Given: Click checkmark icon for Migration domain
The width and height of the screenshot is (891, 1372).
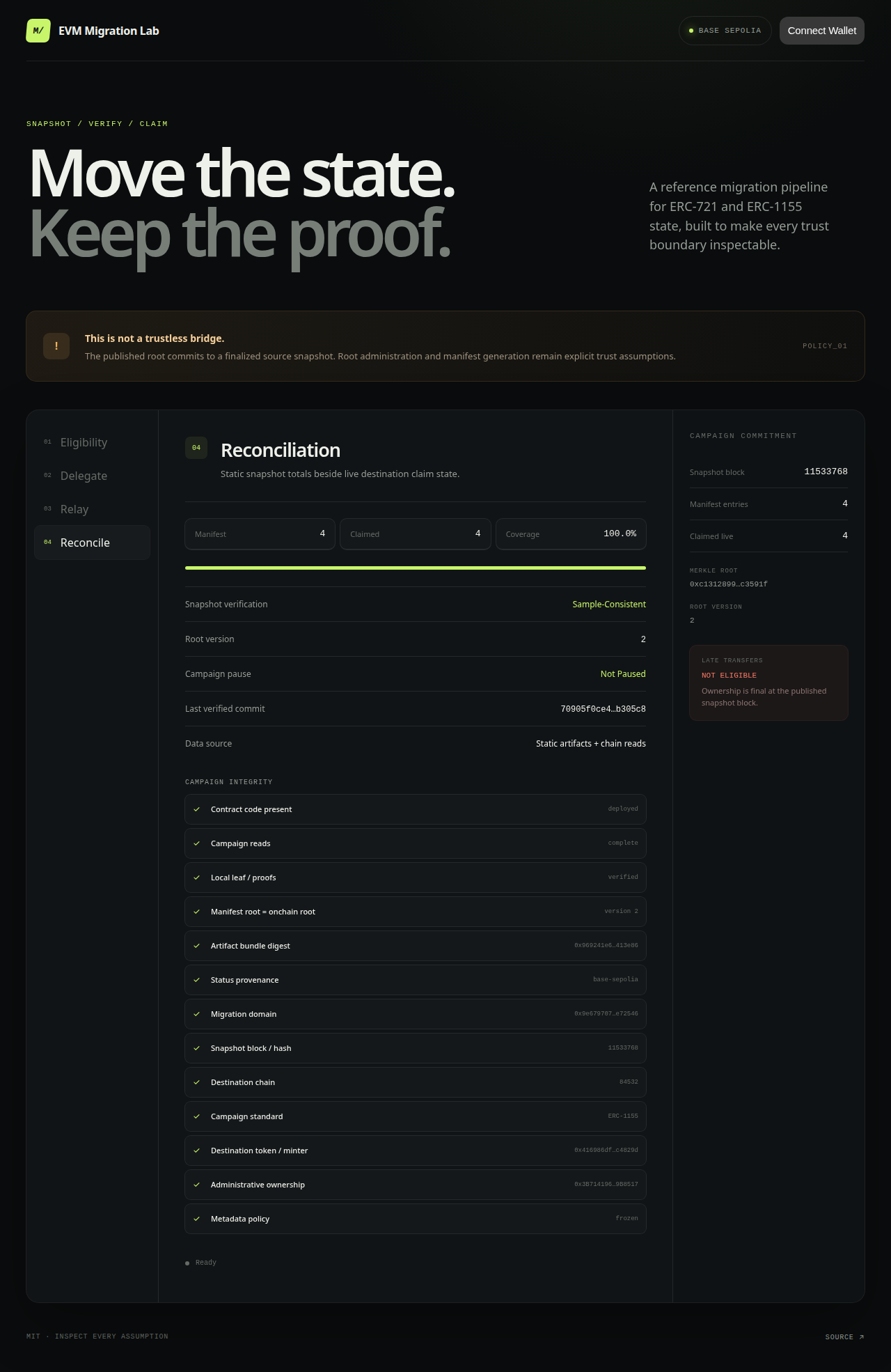Looking at the screenshot, I should tap(197, 1014).
